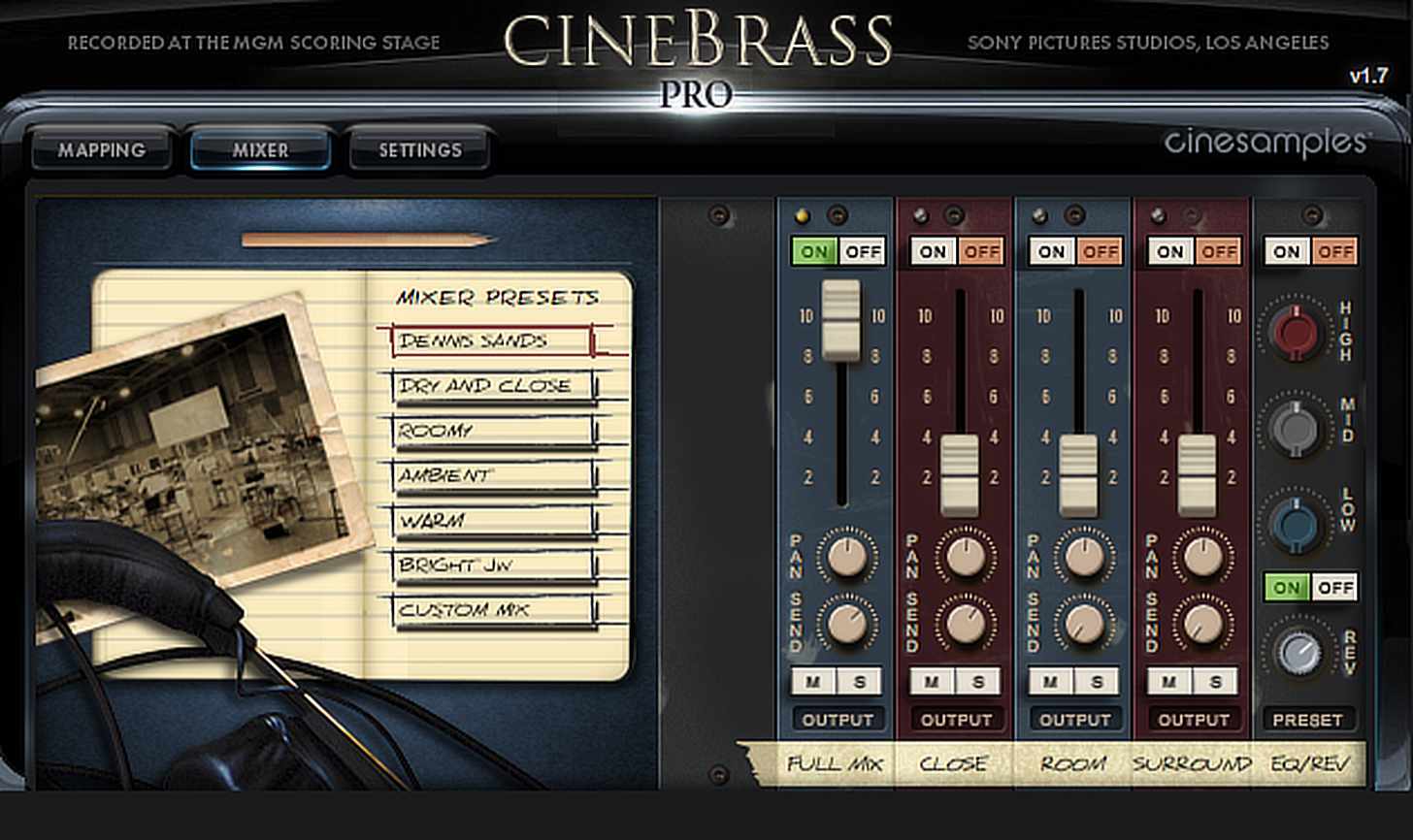Switch the Close channel OFF

click(x=980, y=252)
